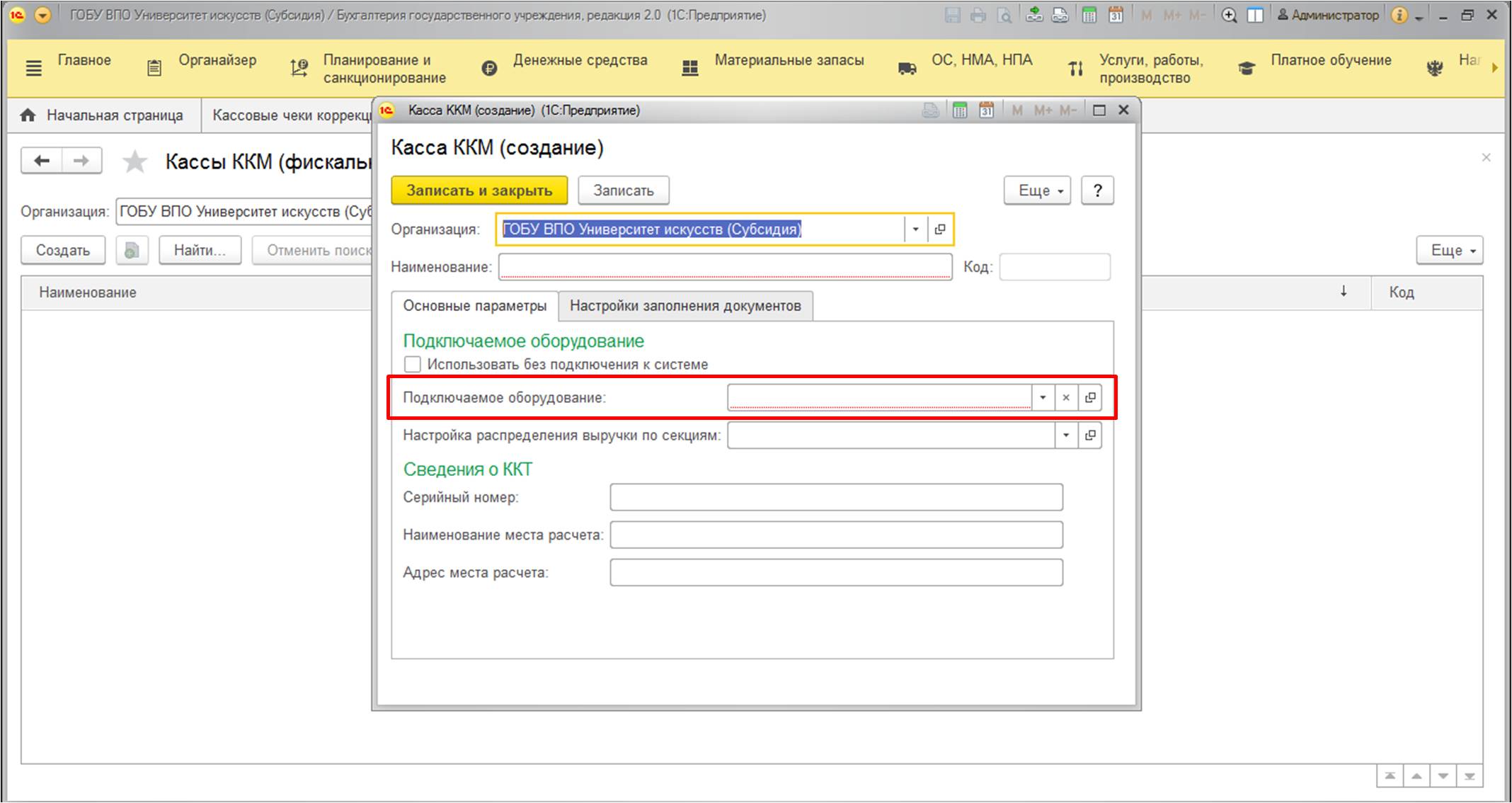Go back with the left arrow button

(x=42, y=161)
